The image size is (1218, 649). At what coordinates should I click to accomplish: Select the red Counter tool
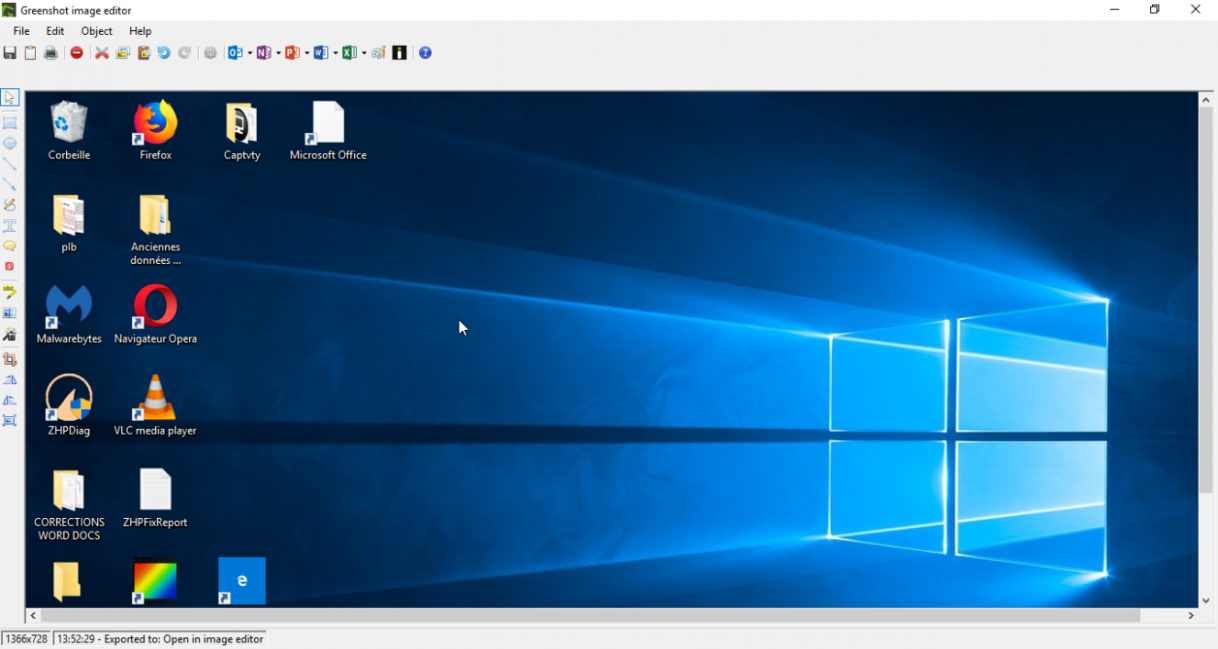pos(10,267)
